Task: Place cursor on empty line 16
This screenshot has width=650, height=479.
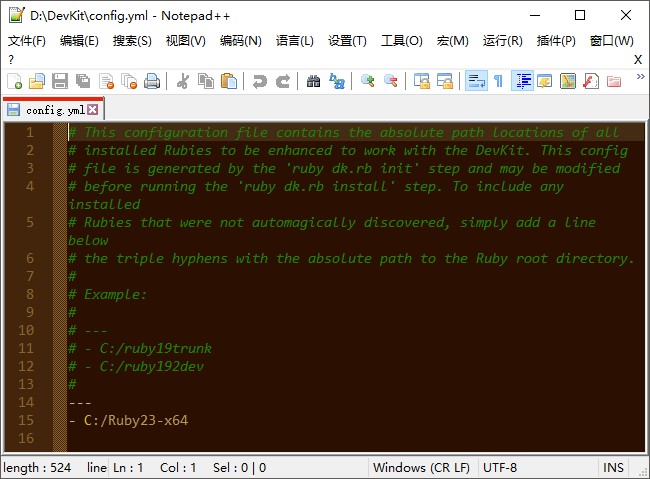Action: 356,438
